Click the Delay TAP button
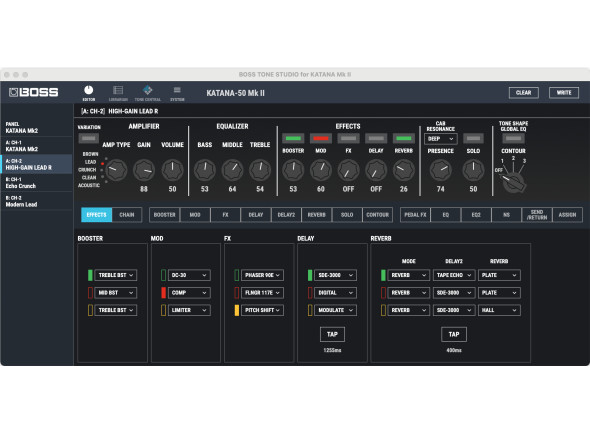This screenshot has width=590, height=434. coord(332,334)
